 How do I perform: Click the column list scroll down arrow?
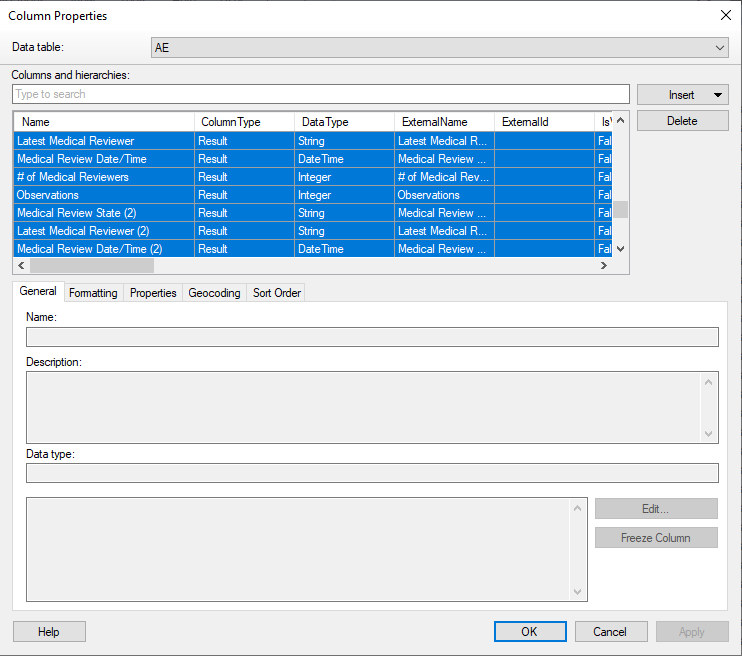pyautogui.click(x=621, y=249)
